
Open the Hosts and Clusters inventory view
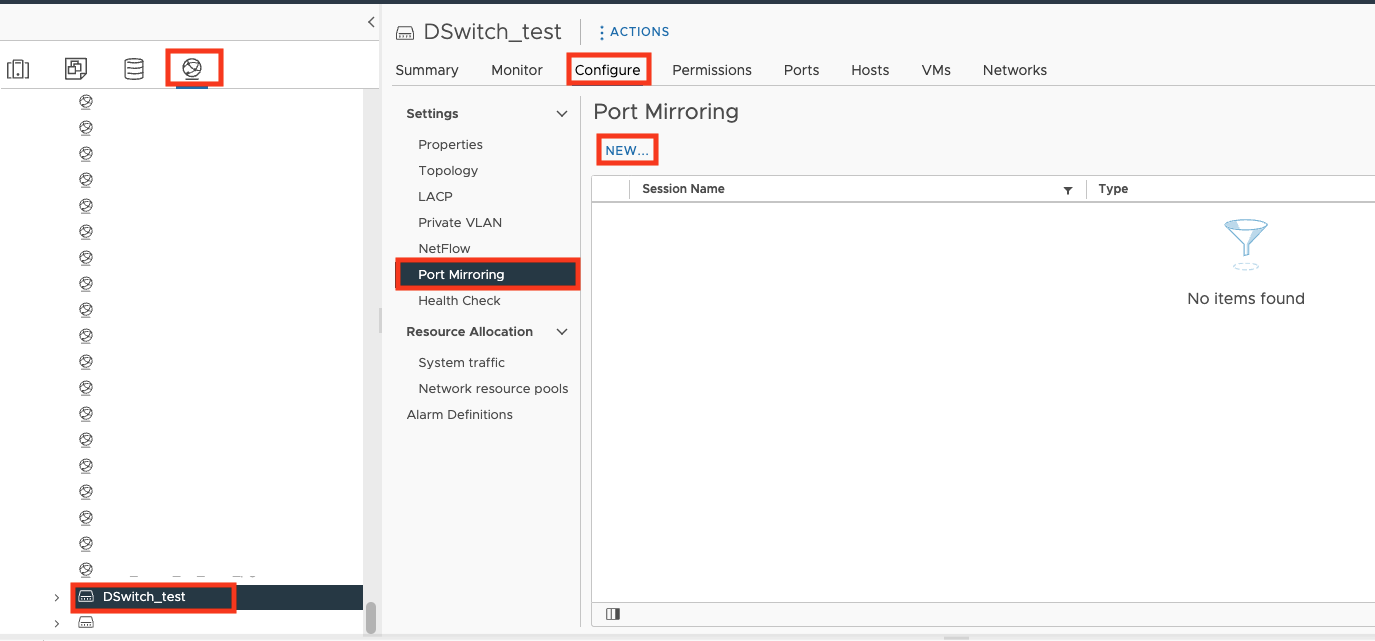pos(18,69)
